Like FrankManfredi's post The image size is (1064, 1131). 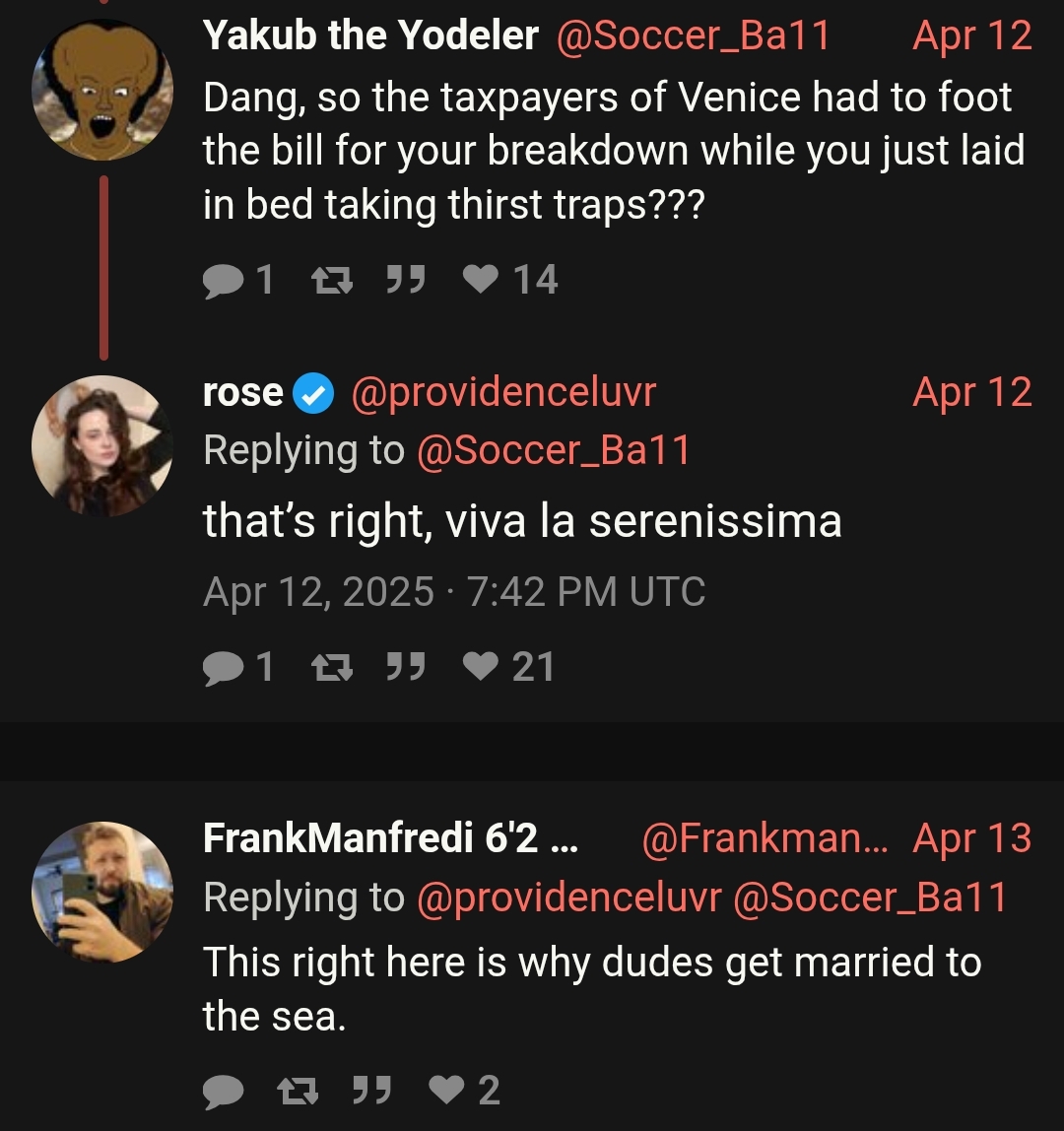[448, 1090]
